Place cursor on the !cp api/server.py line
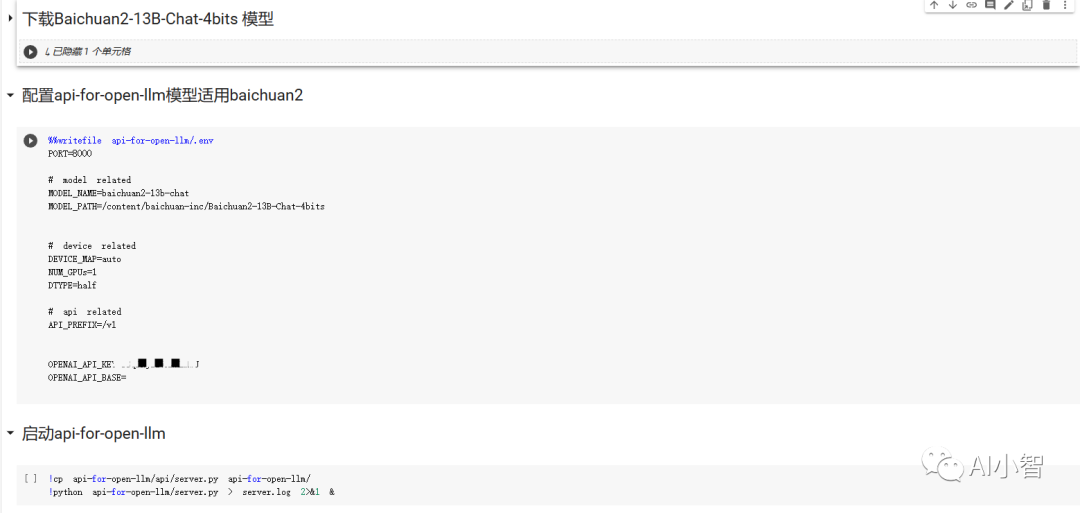Screen dimensions: 1080x513 [179, 479]
